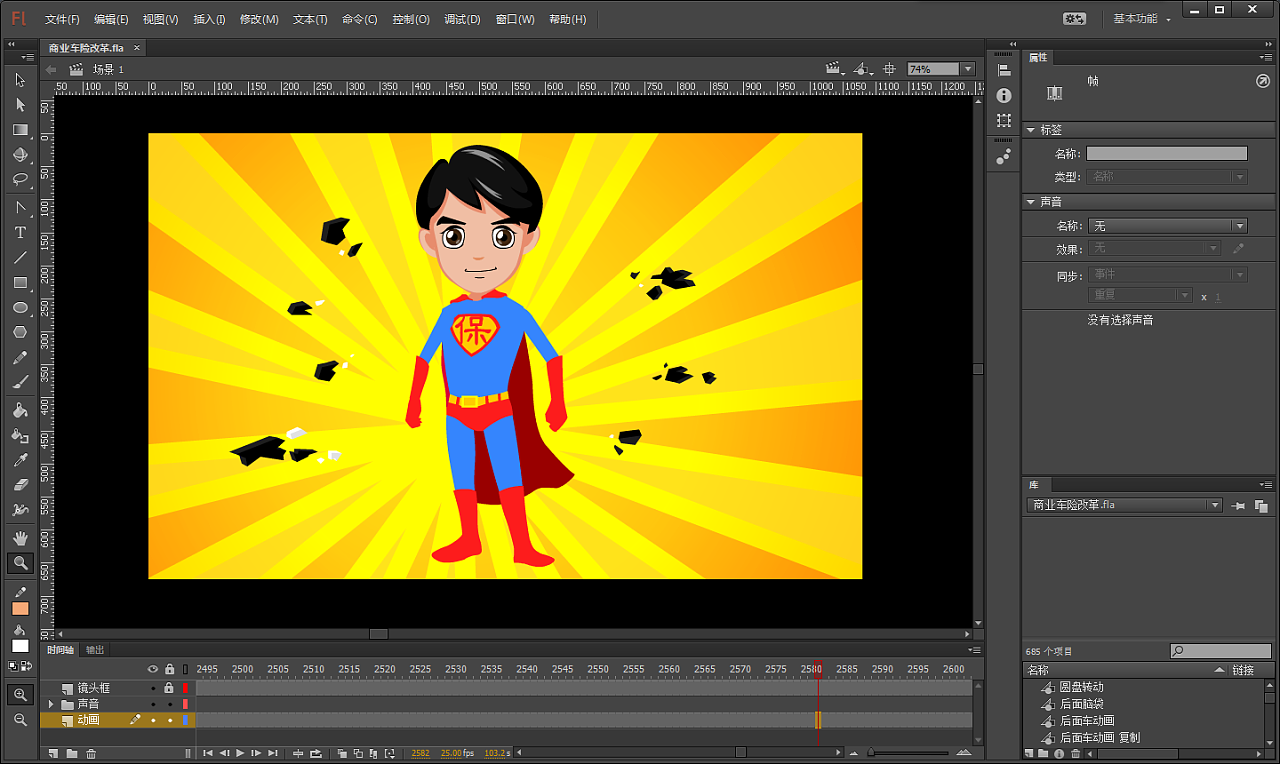Screen dimensions: 1280x764
Task: Activate the Hand tool
Action: (x=20, y=539)
